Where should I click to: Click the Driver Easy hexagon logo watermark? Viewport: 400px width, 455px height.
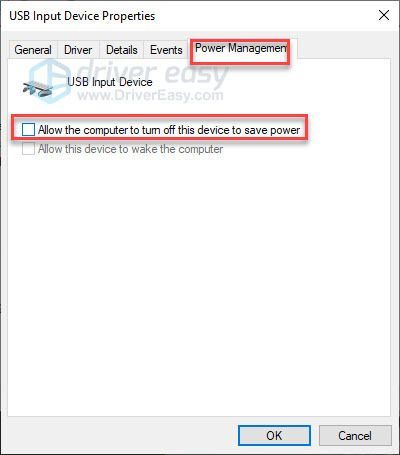click(x=50, y=81)
